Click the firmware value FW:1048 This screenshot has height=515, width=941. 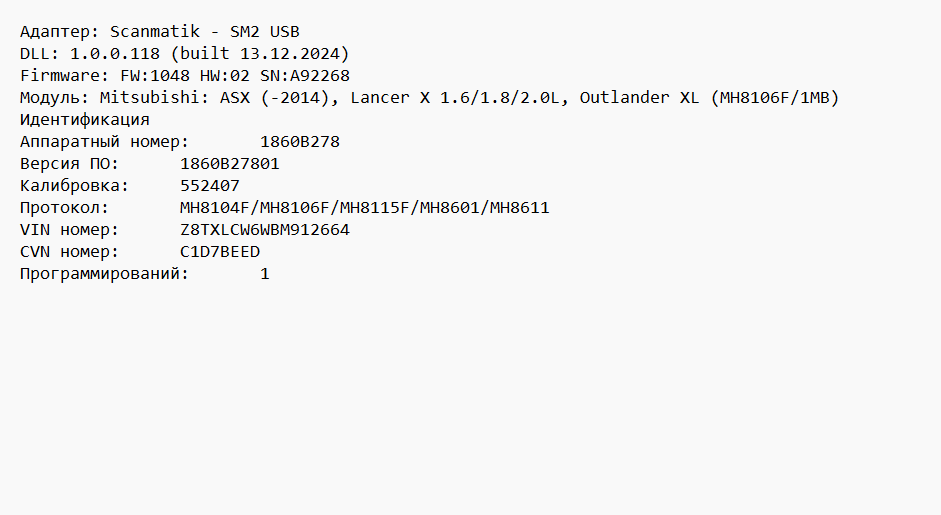click(x=155, y=76)
